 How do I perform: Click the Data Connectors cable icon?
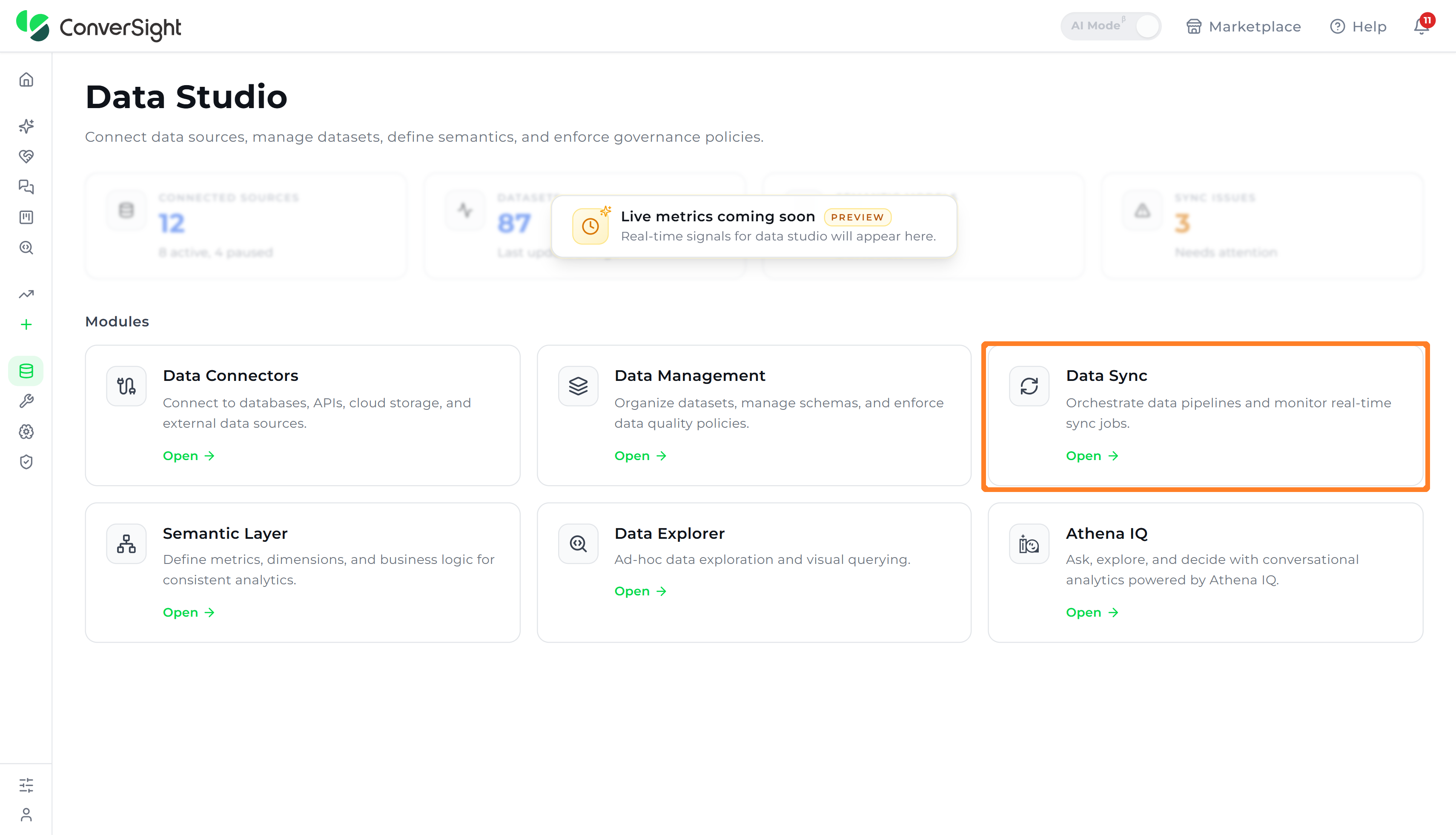click(126, 386)
